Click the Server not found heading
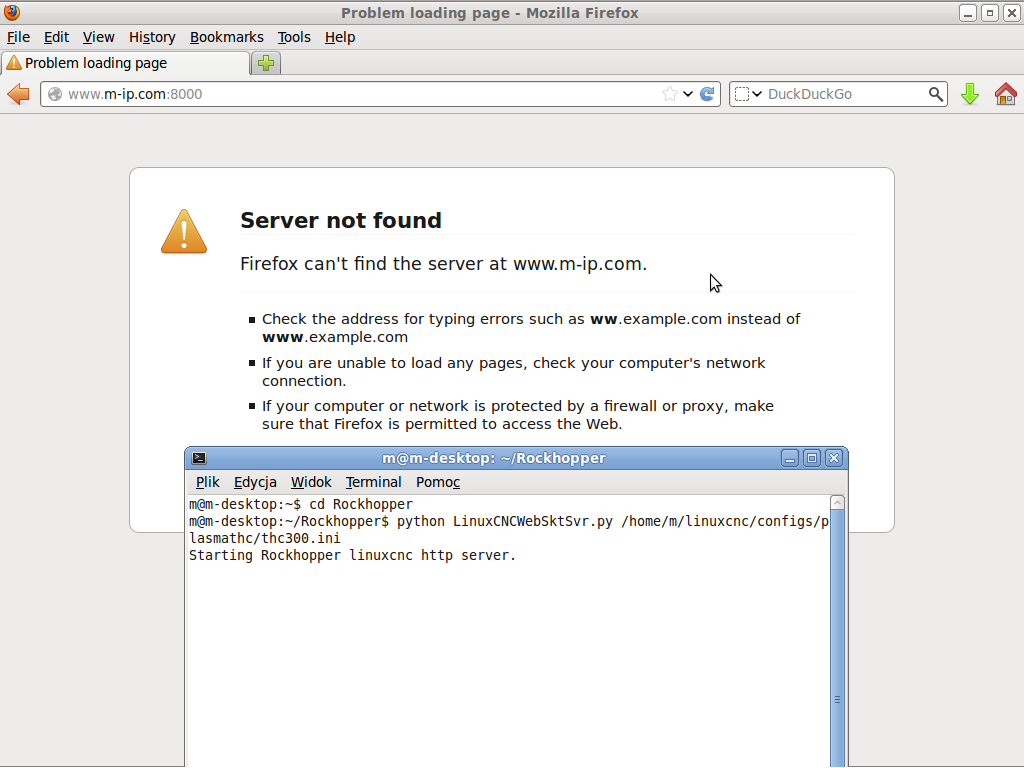The width and height of the screenshot is (1024, 768). pos(341,221)
